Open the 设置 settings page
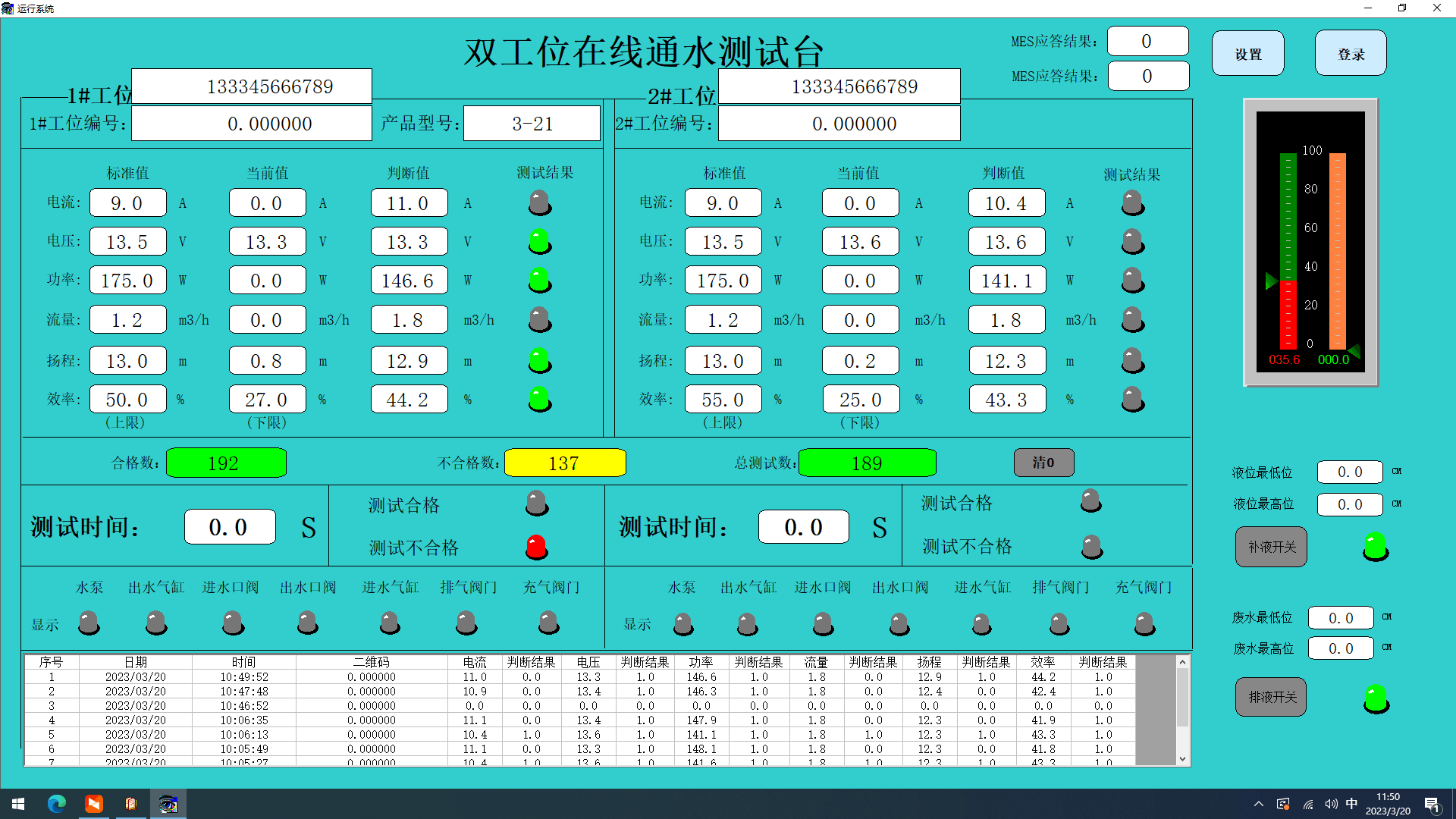 [x=1247, y=54]
